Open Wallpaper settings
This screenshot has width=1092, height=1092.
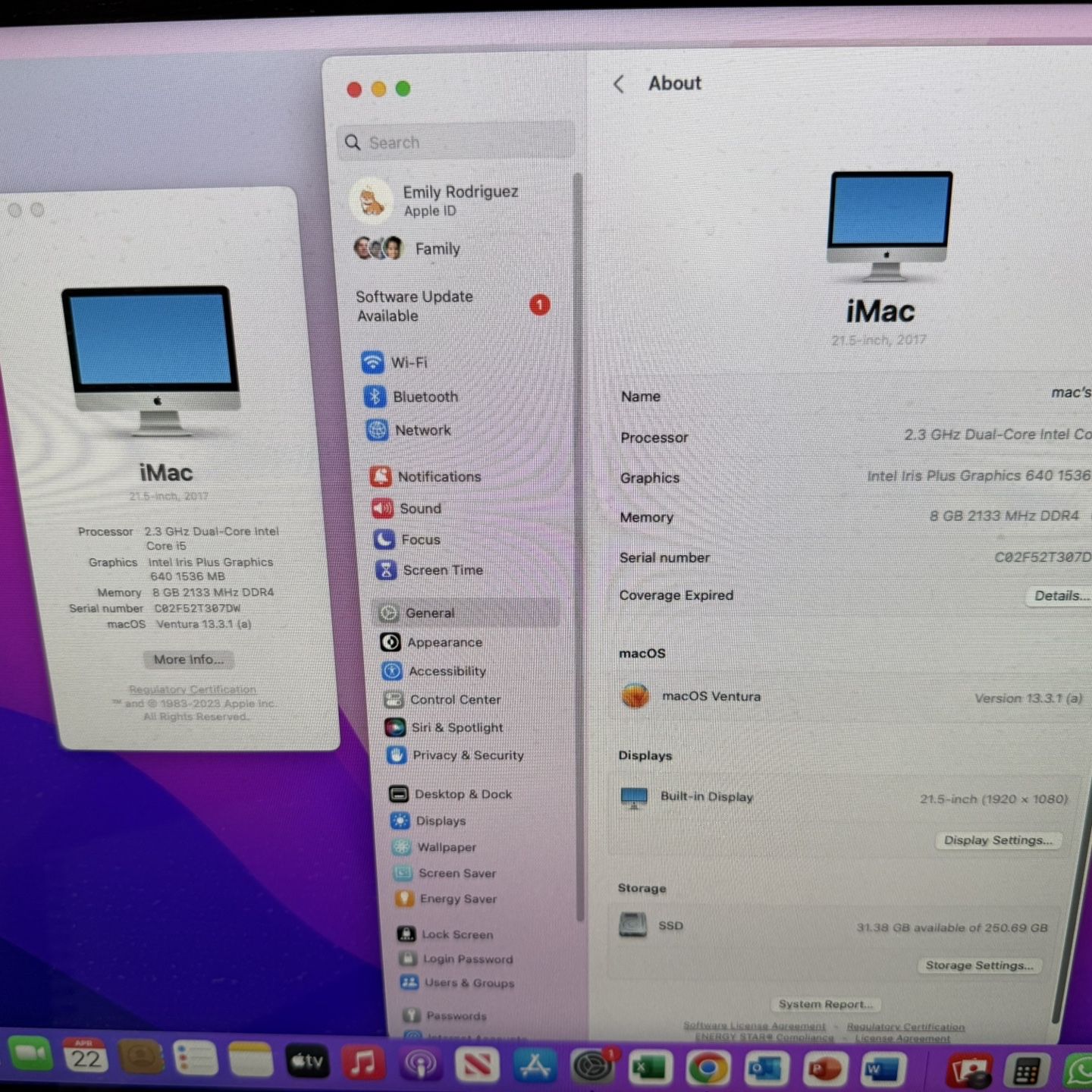point(435,847)
